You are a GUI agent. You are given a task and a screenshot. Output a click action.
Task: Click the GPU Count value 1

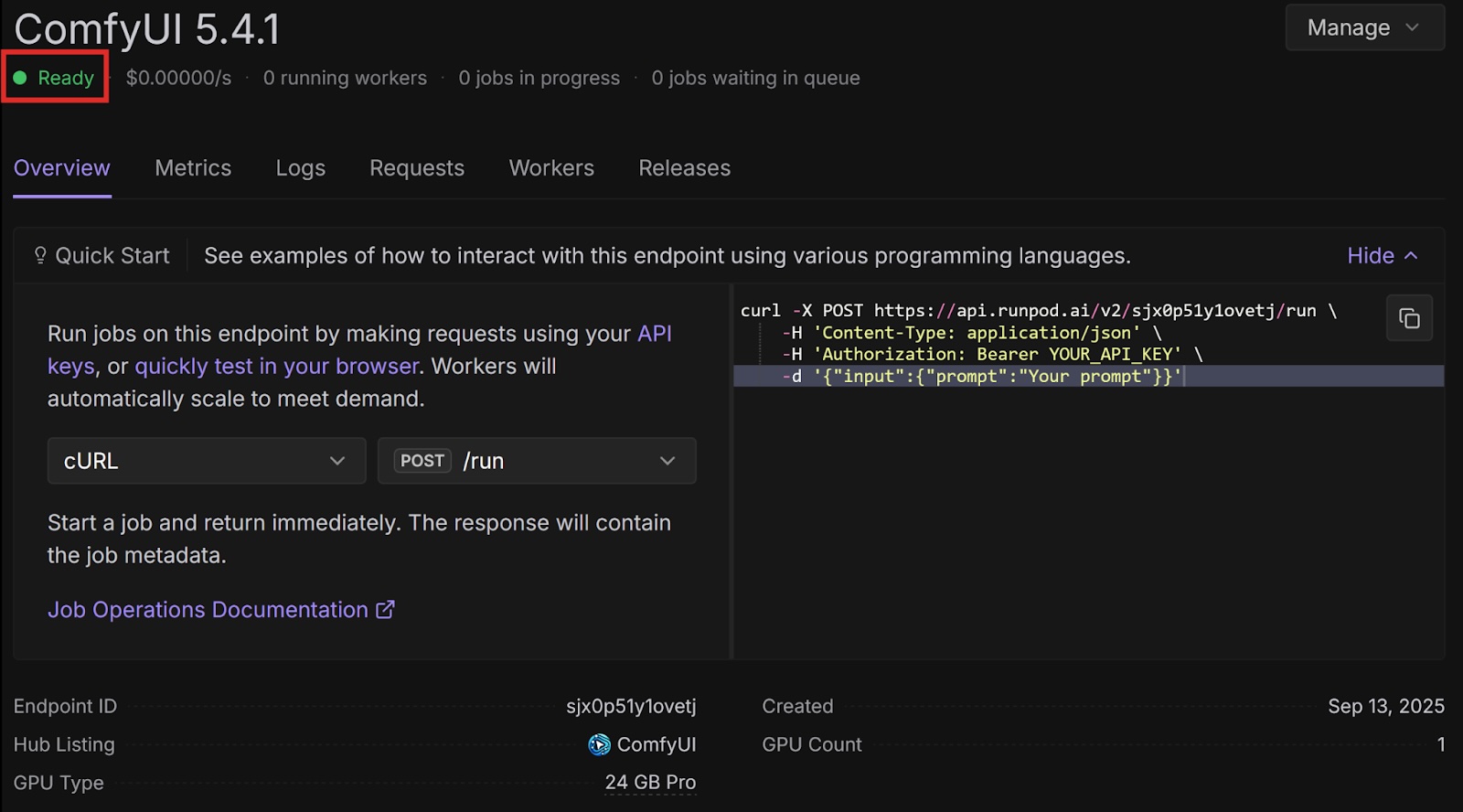tap(1440, 744)
